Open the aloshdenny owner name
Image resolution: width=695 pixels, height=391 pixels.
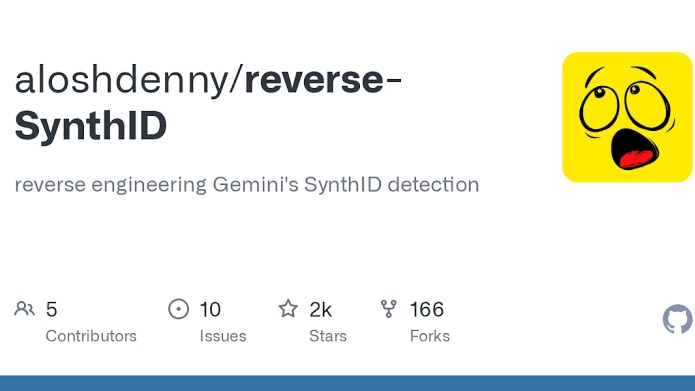(121, 80)
